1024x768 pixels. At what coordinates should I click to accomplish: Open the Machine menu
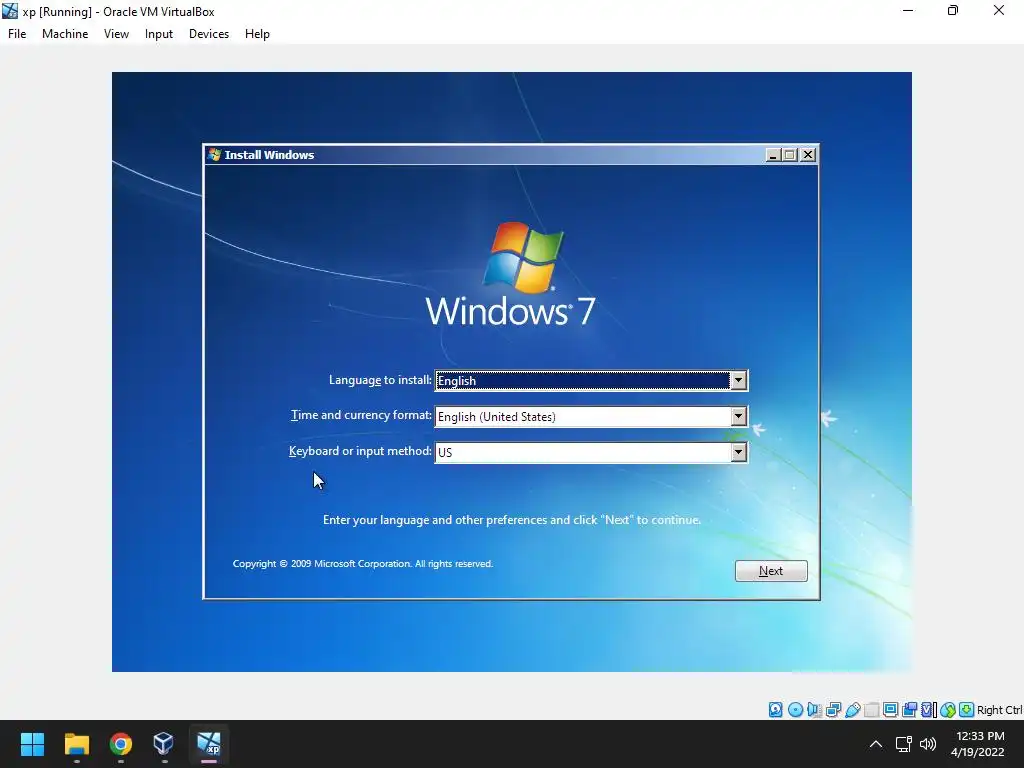click(65, 34)
